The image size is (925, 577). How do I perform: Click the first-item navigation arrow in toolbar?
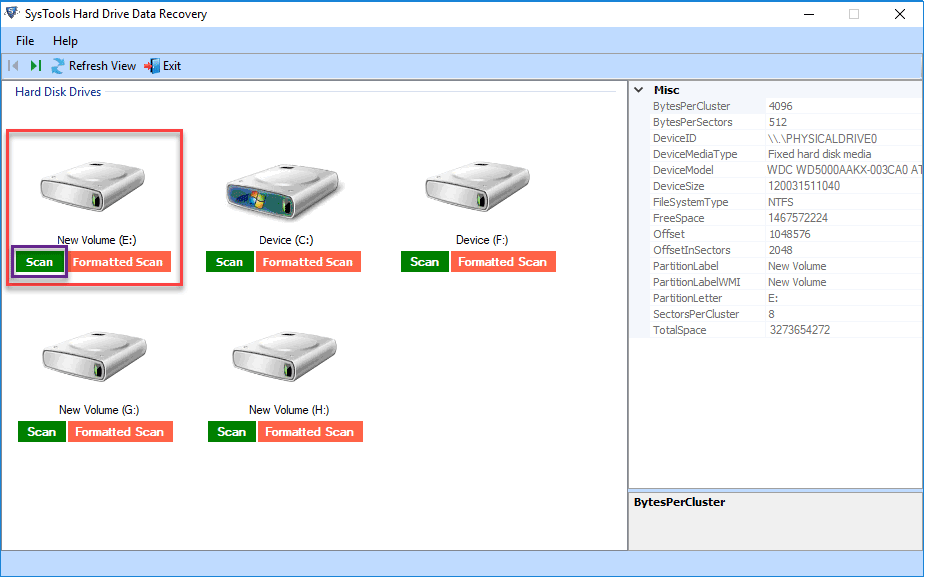pyautogui.click(x=14, y=66)
